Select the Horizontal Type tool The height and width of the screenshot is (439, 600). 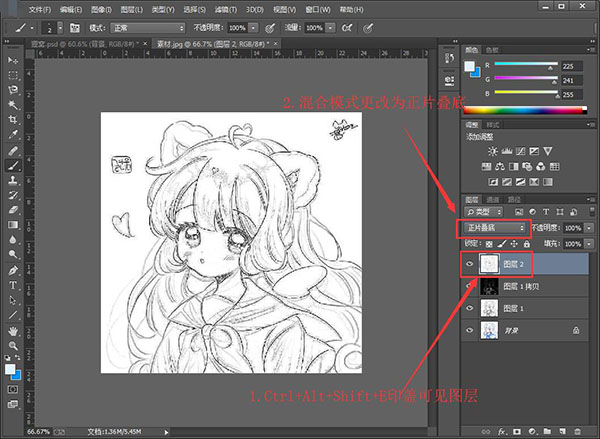[13, 285]
